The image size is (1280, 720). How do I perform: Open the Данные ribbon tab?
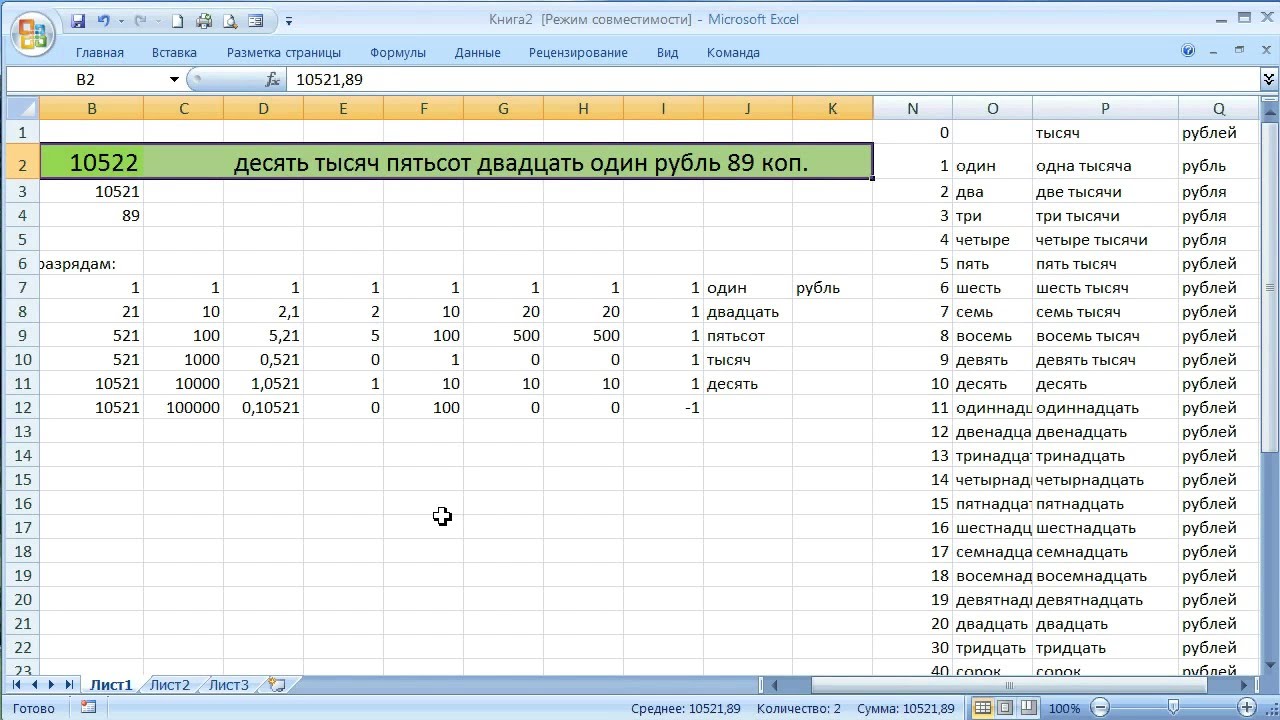[478, 52]
